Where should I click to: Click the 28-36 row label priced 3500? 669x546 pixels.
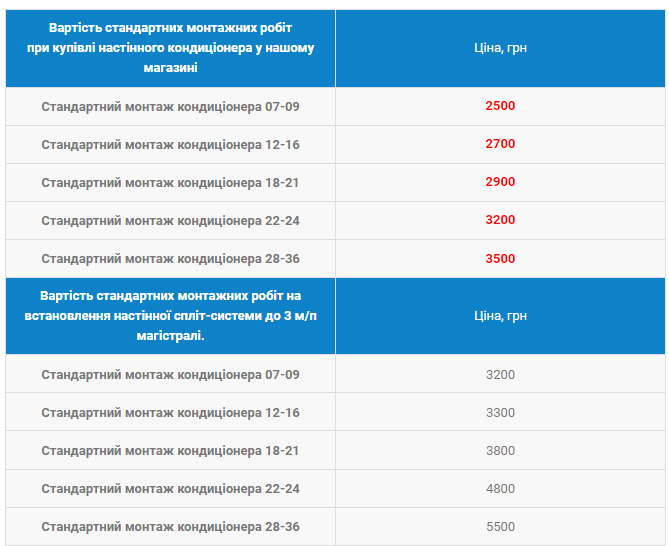point(171,259)
